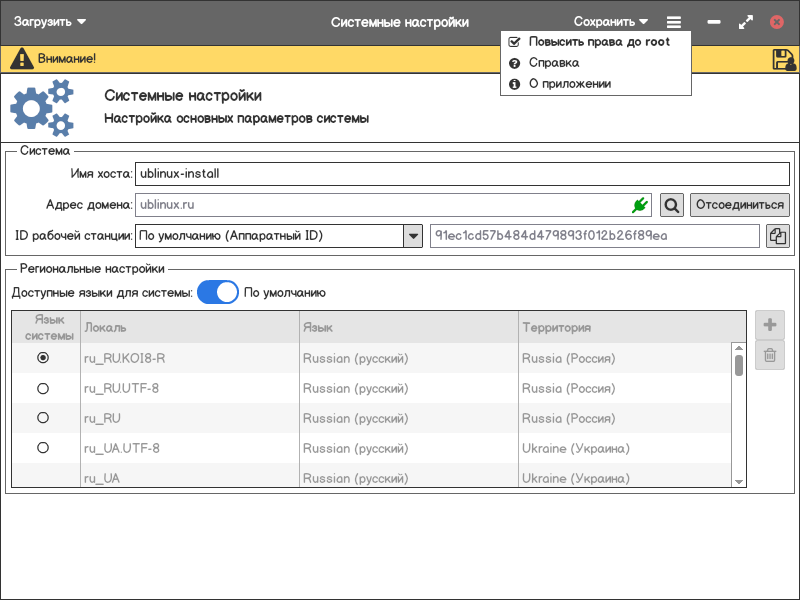
Task: Toggle the available system languages default switch
Action: 217,292
